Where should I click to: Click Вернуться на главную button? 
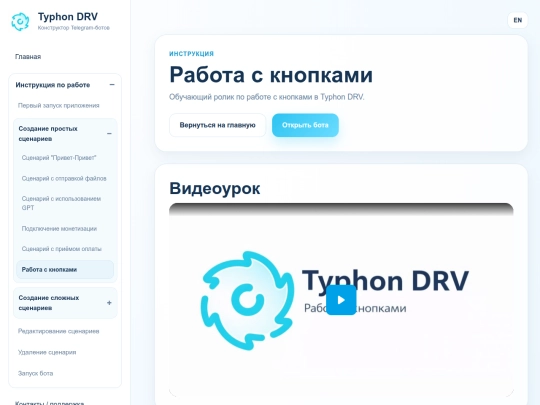coord(217,125)
